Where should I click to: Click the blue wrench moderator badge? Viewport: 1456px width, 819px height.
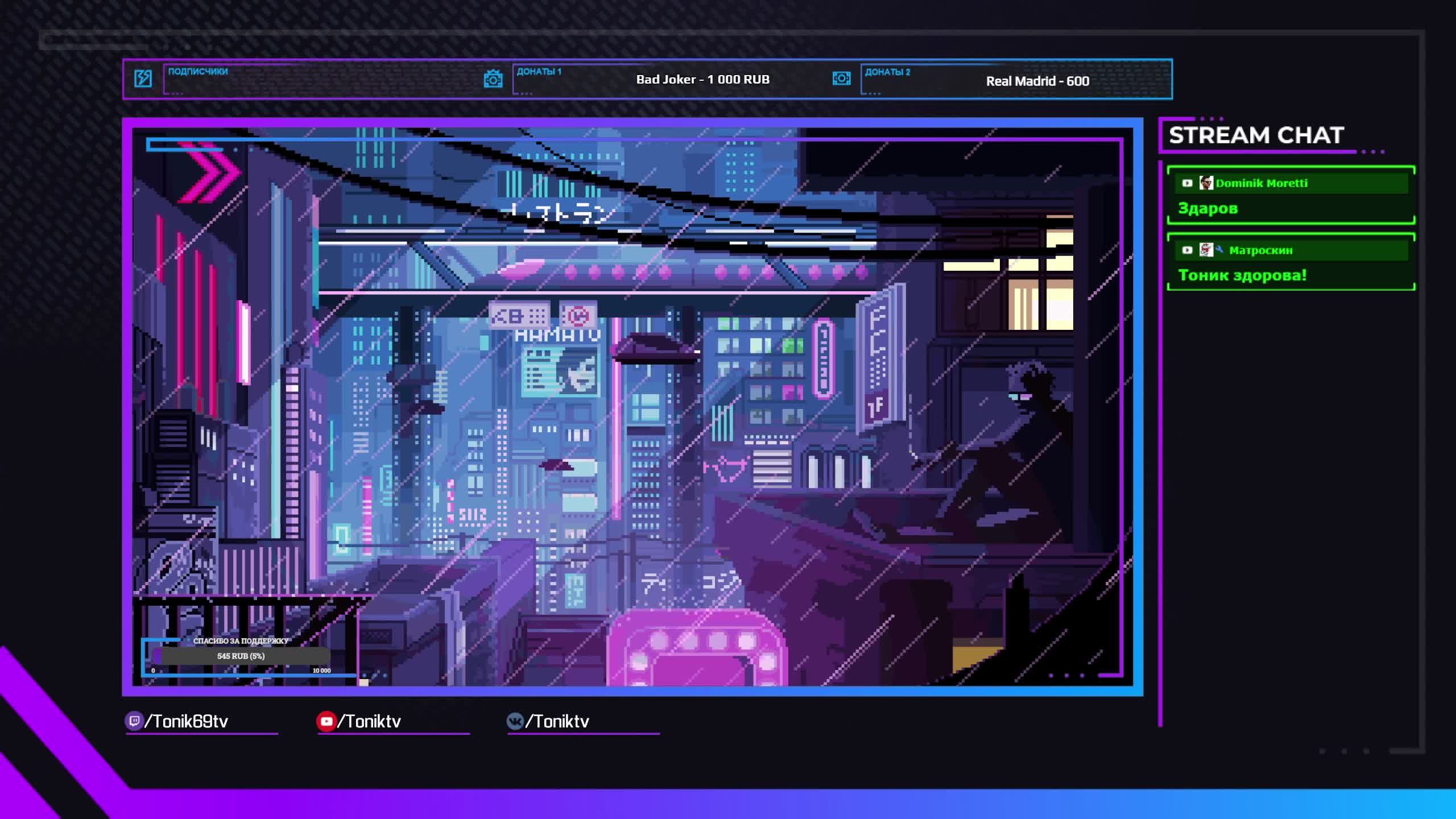click(x=1219, y=249)
